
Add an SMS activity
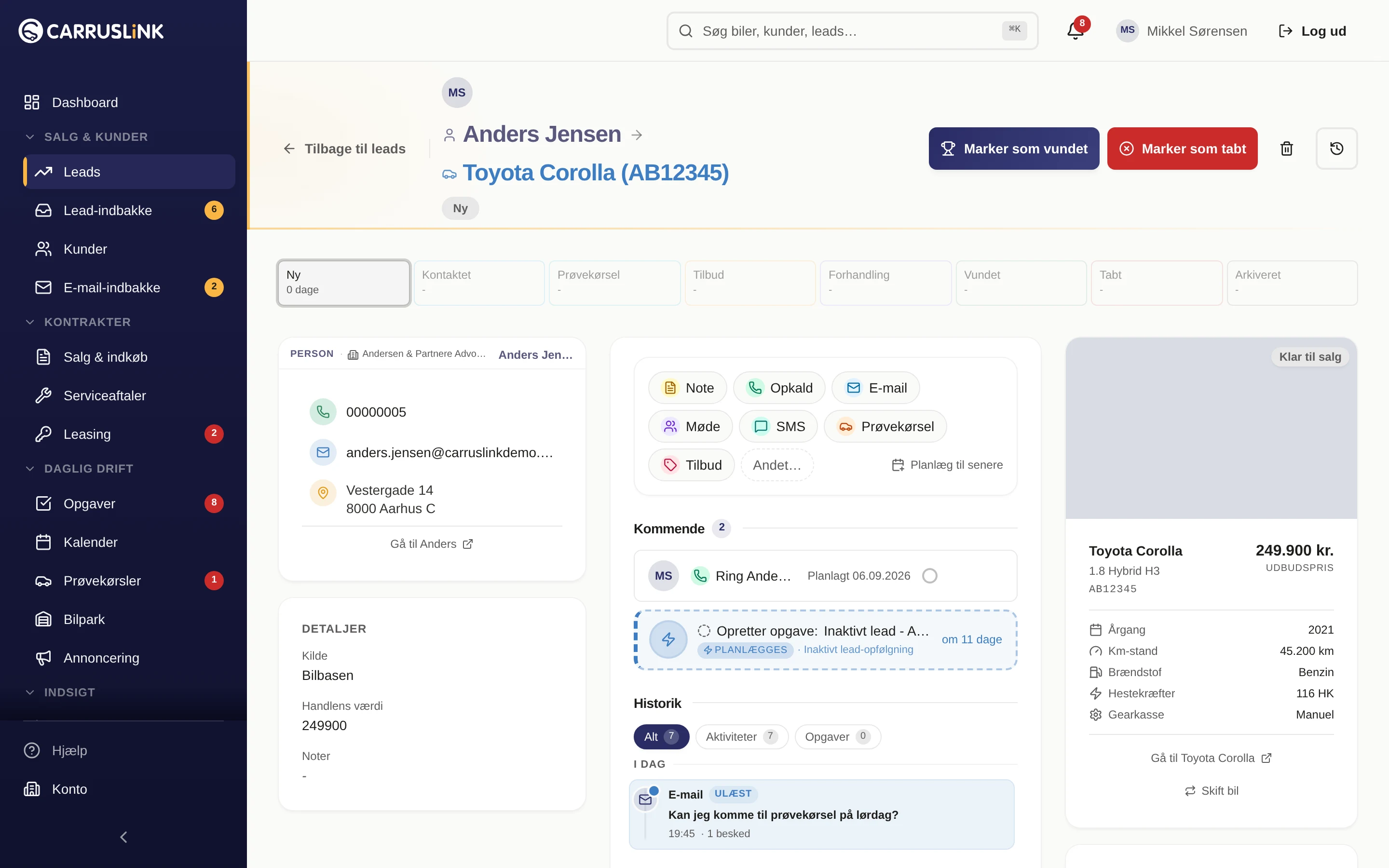[x=778, y=427]
